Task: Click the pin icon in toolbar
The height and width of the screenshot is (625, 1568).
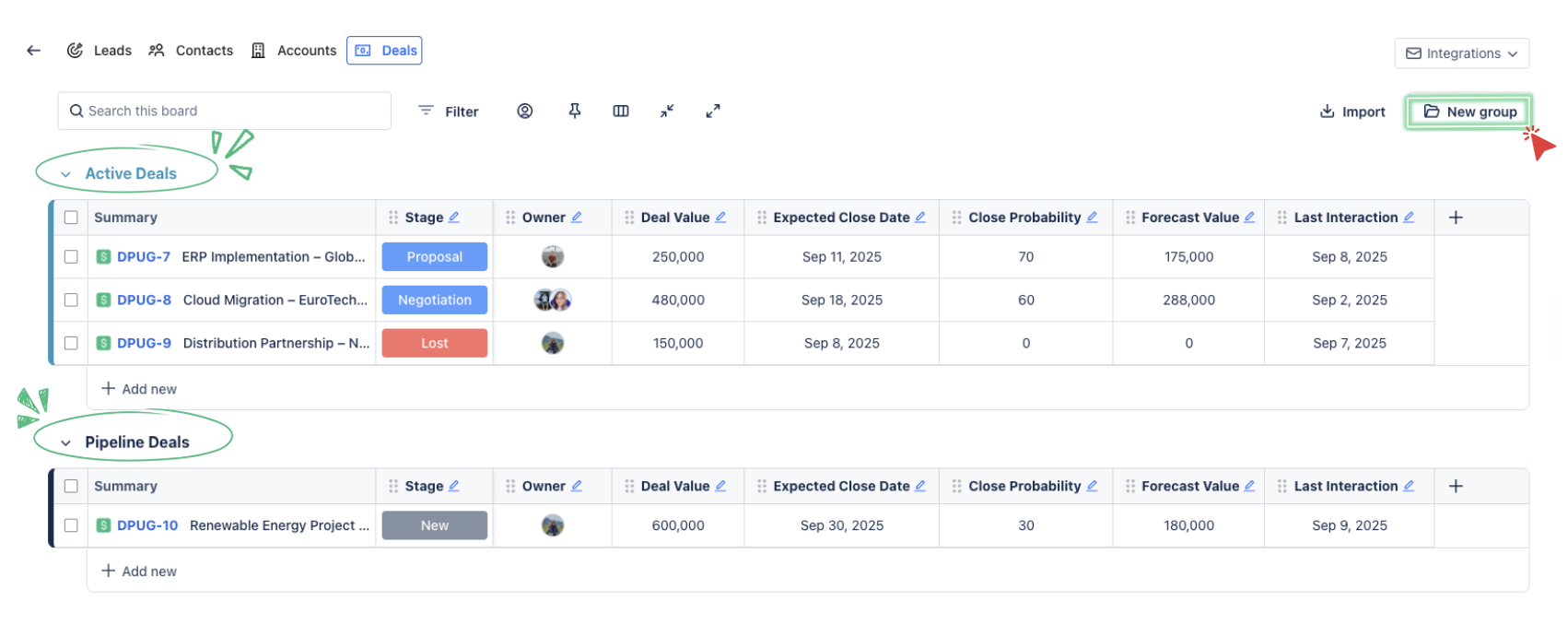Action: 574,111
